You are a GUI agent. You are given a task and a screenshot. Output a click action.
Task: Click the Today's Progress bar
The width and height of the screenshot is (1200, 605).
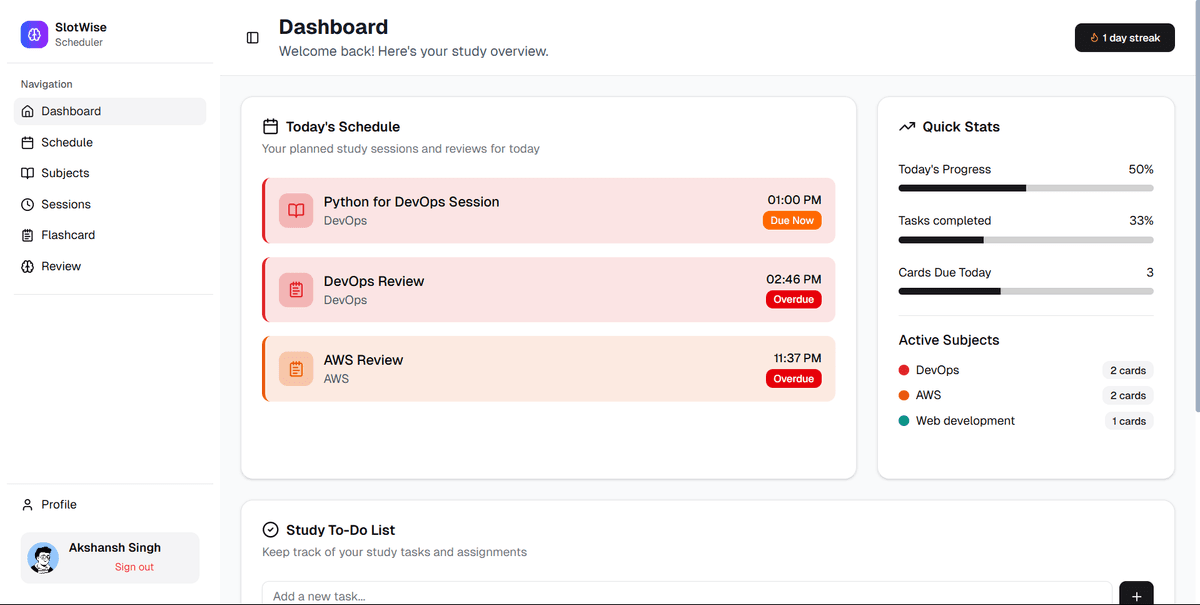(x=1025, y=188)
